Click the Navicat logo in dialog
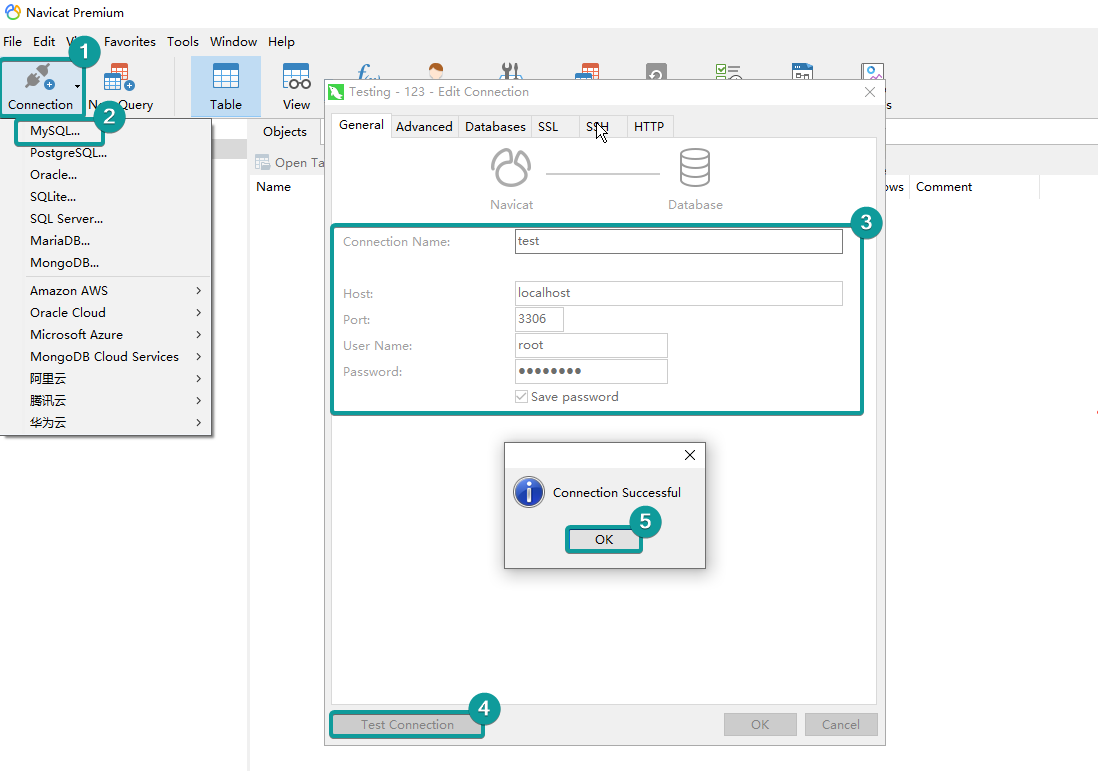This screenshot has height=771, width=1098. tap(511, 167)
